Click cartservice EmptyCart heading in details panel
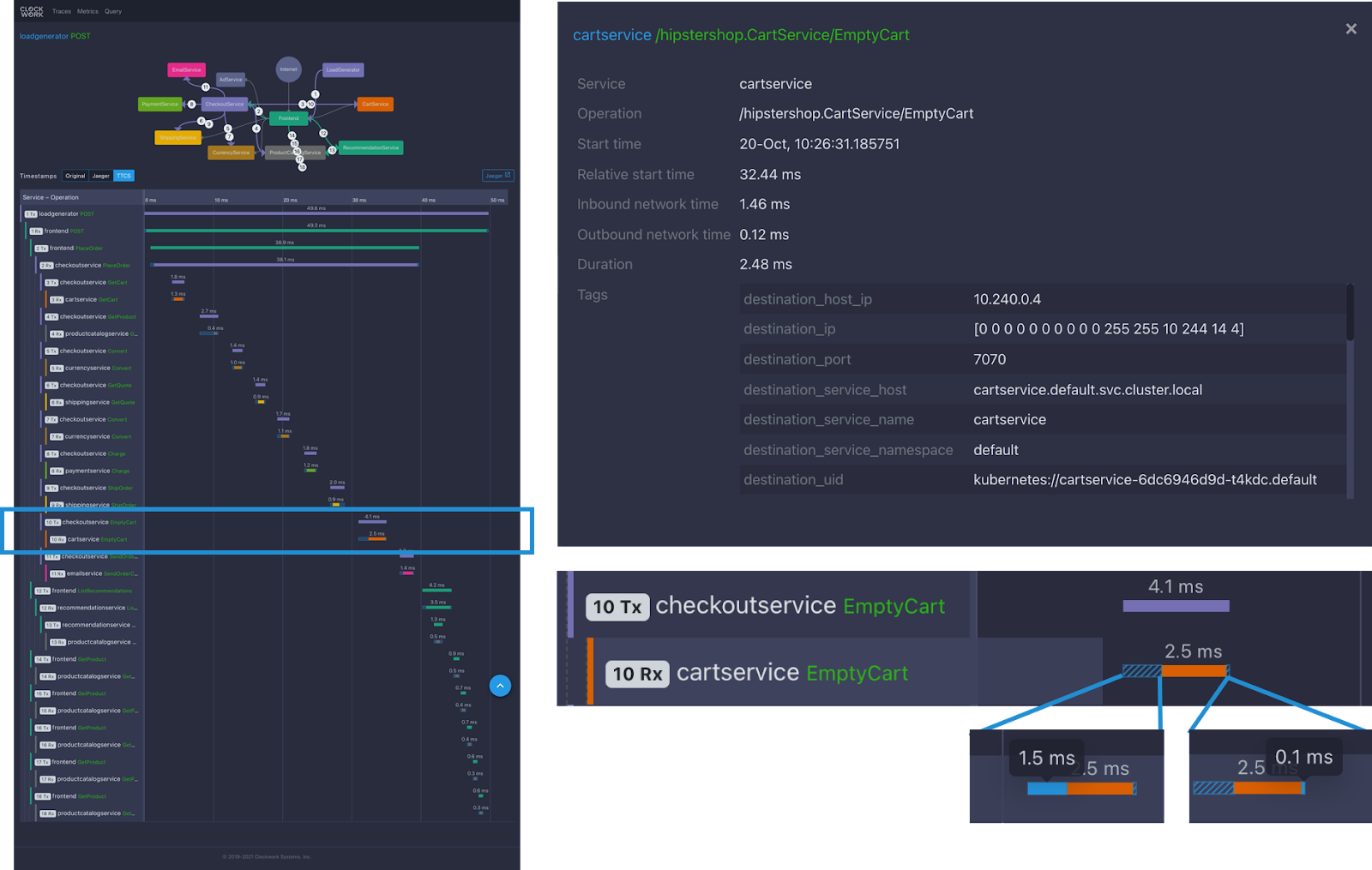This screenshot has width=1372, height=870. [741, 35]
